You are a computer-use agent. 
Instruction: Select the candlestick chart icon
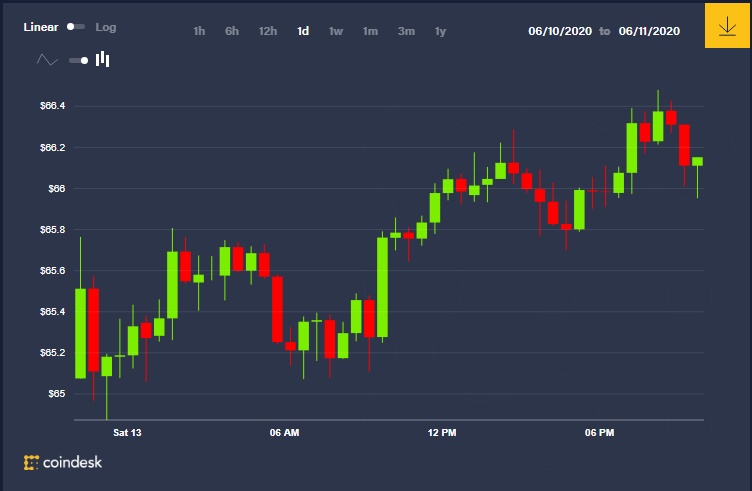(x=103, y=59)
